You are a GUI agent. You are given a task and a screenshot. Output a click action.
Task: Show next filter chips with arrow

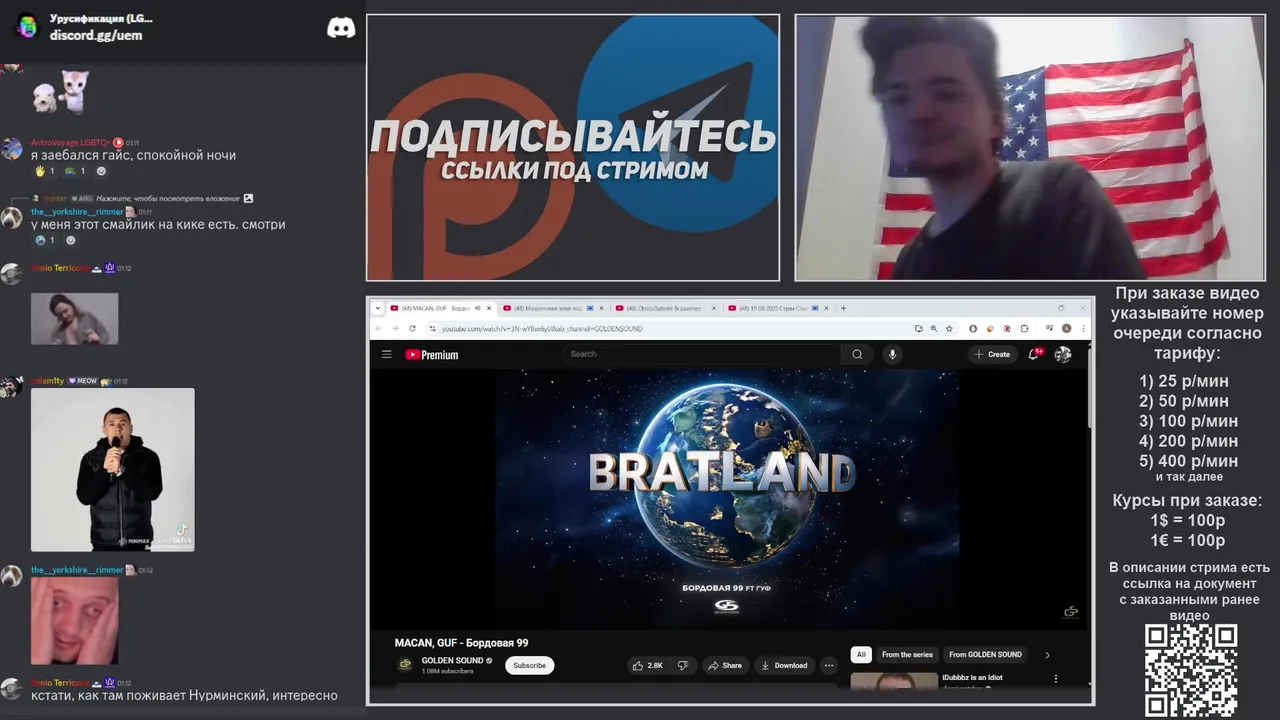(1047, 655)
